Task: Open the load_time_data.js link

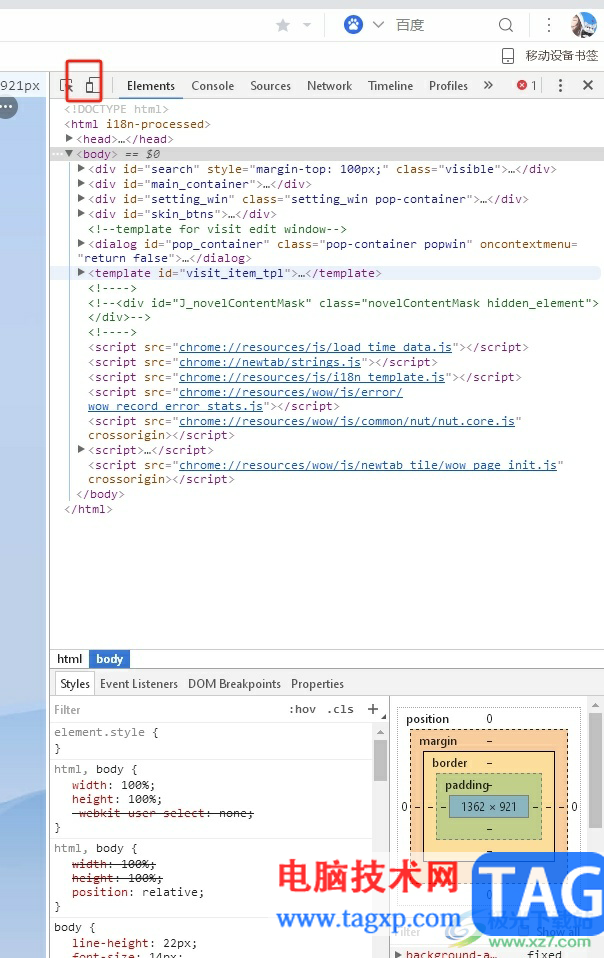Action: point(315,347)
